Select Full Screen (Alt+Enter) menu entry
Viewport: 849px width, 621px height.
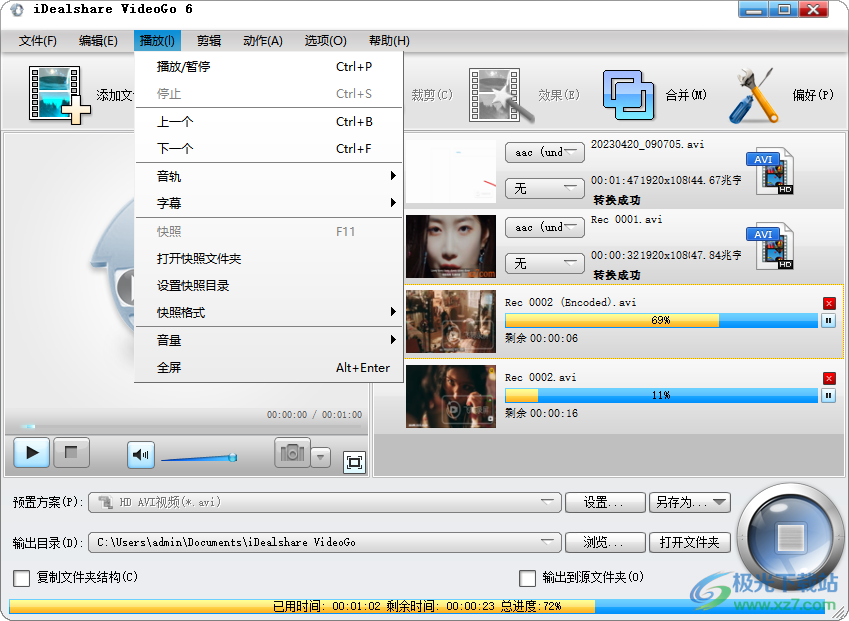pos(269,368)
